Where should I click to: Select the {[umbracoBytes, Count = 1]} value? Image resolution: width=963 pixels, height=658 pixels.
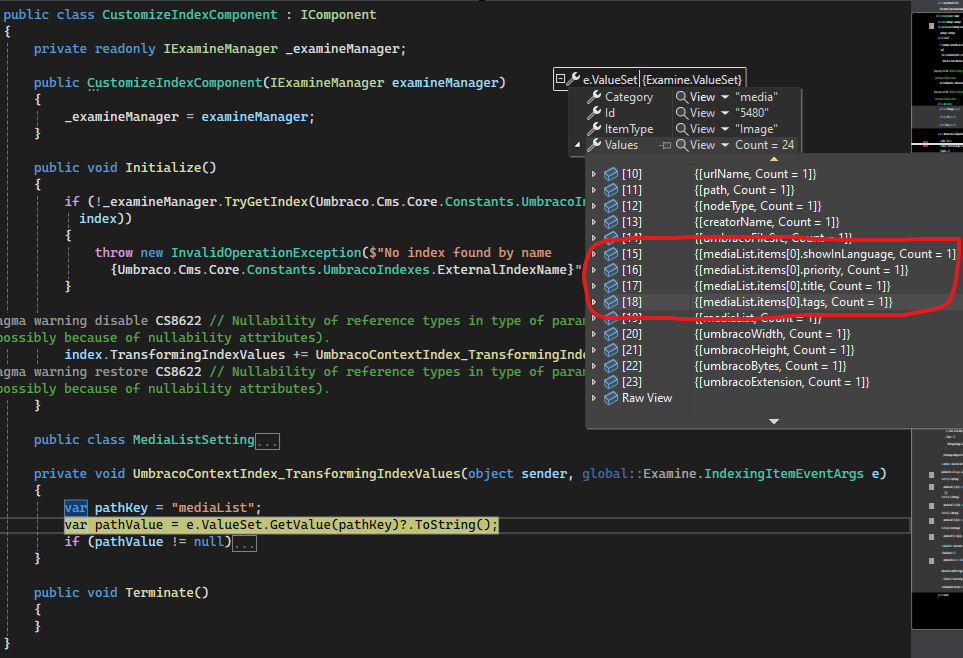(771, 366)
